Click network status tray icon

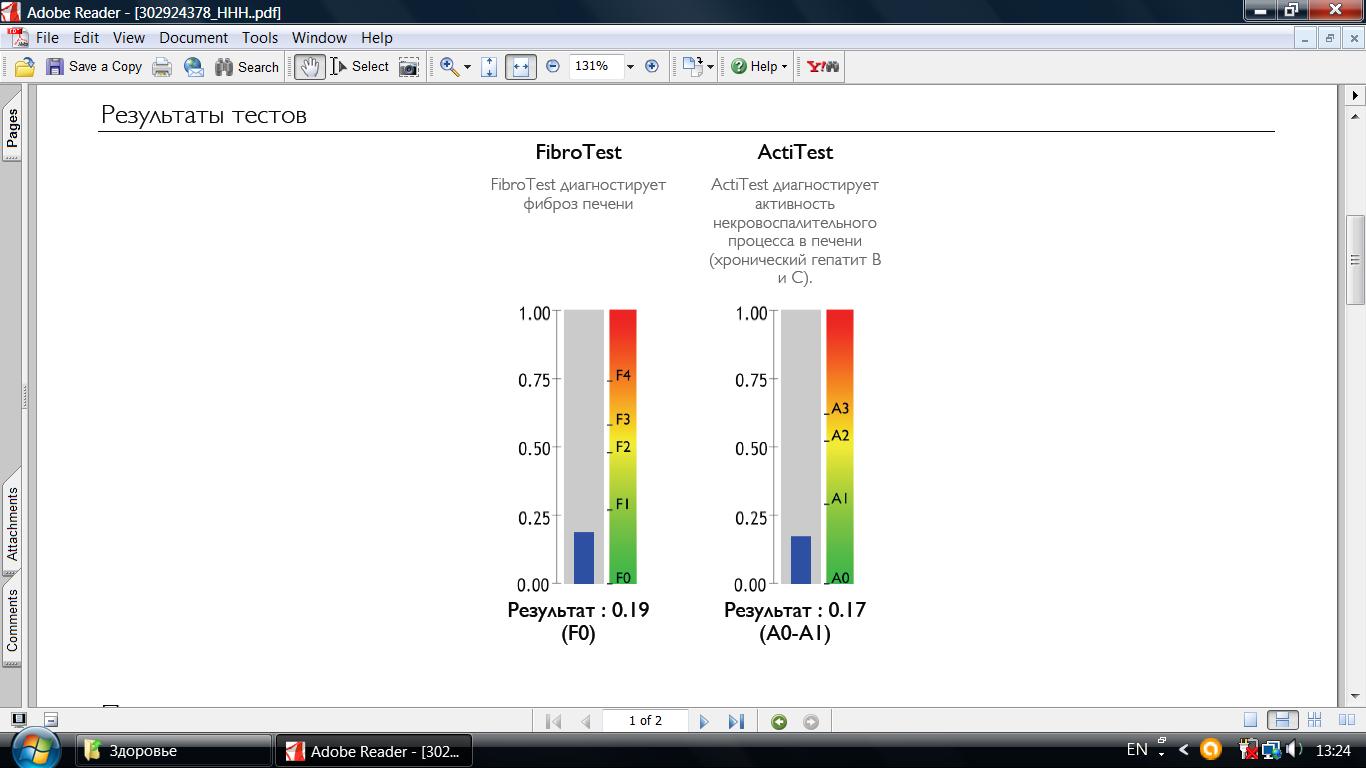(x=1272, y=749)
